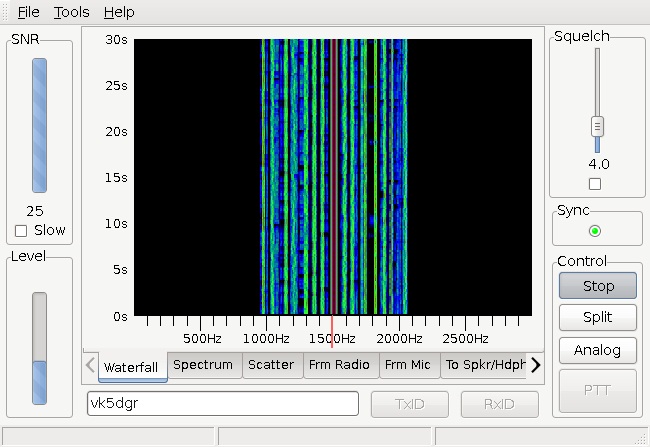Click the right arrow to reveal more tabs
Screen dimensions: 650x447
pos(536,365)
